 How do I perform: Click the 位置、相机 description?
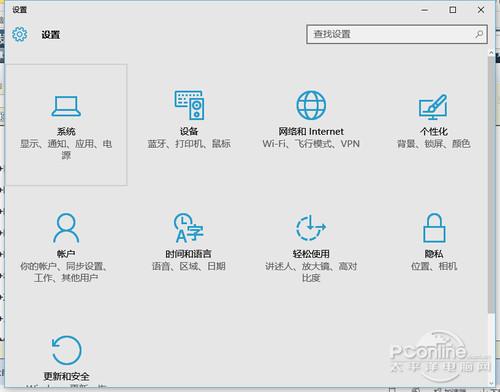(434, 266)
